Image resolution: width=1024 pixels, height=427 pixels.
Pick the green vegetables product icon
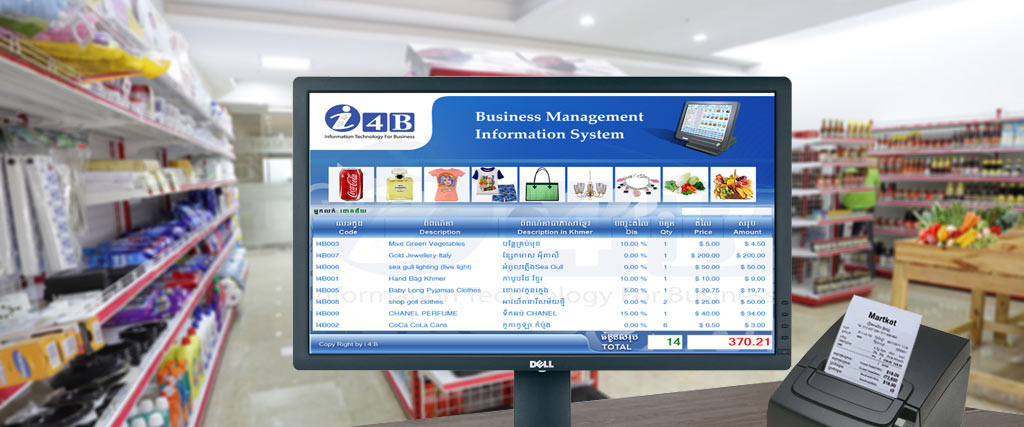click(x=685, y=185)
